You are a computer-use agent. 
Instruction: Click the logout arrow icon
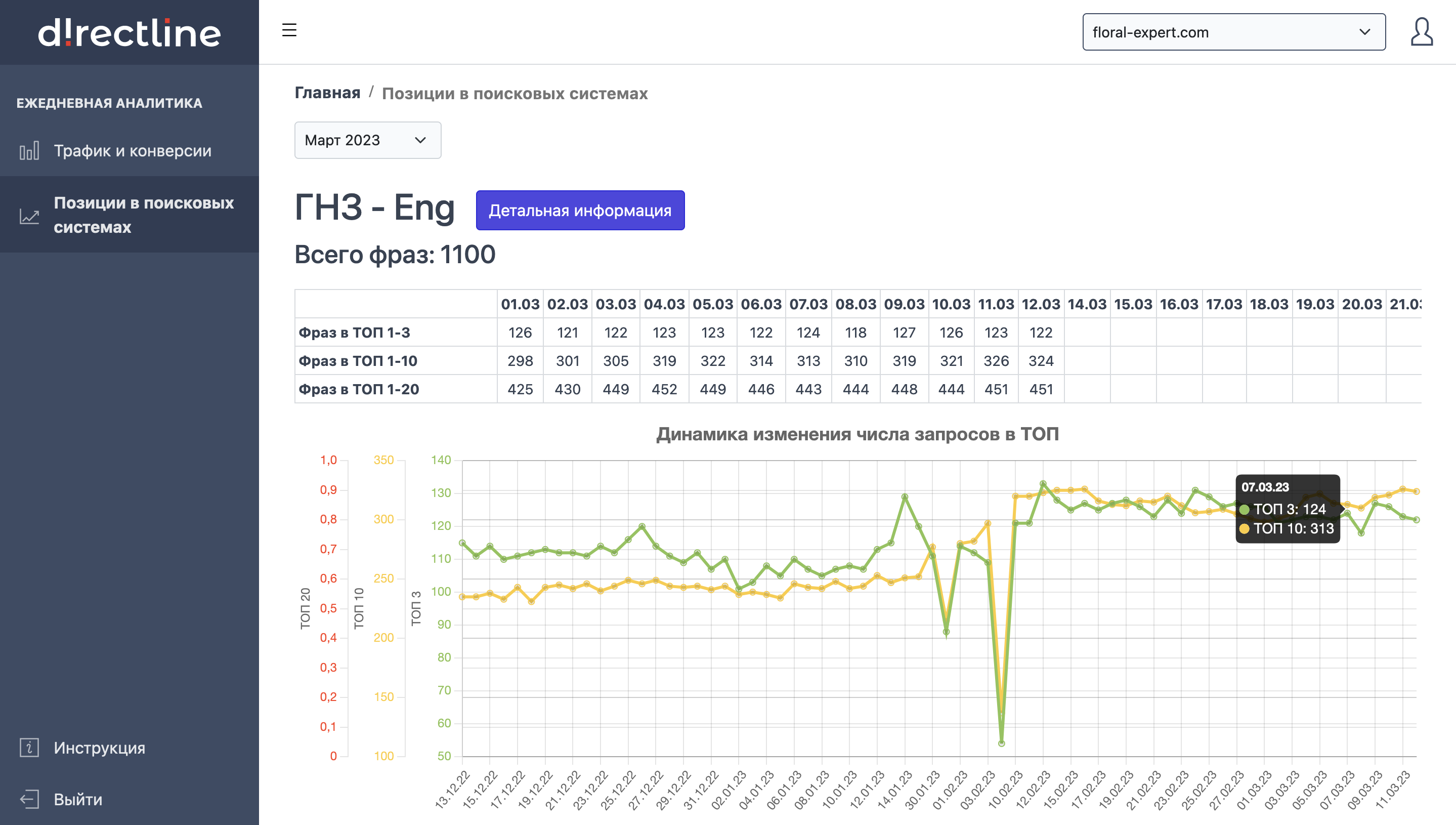pyautogui.click(x=29, y=799)
